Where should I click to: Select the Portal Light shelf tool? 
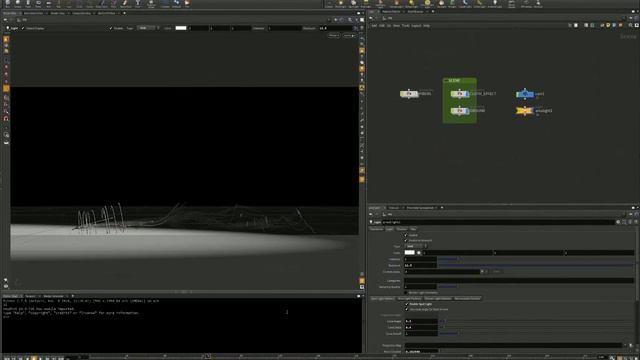coord(480,4)
